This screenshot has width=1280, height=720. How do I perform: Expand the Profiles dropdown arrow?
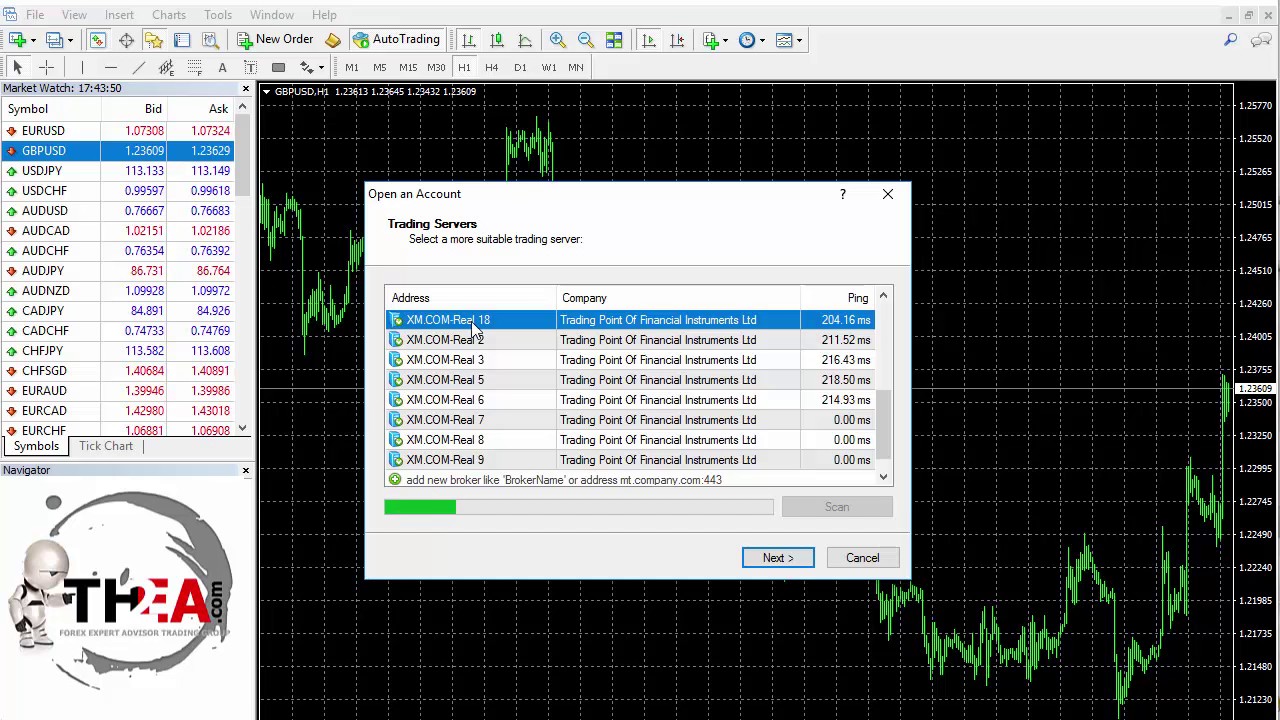pyautogui.click(x=70, y=41)
